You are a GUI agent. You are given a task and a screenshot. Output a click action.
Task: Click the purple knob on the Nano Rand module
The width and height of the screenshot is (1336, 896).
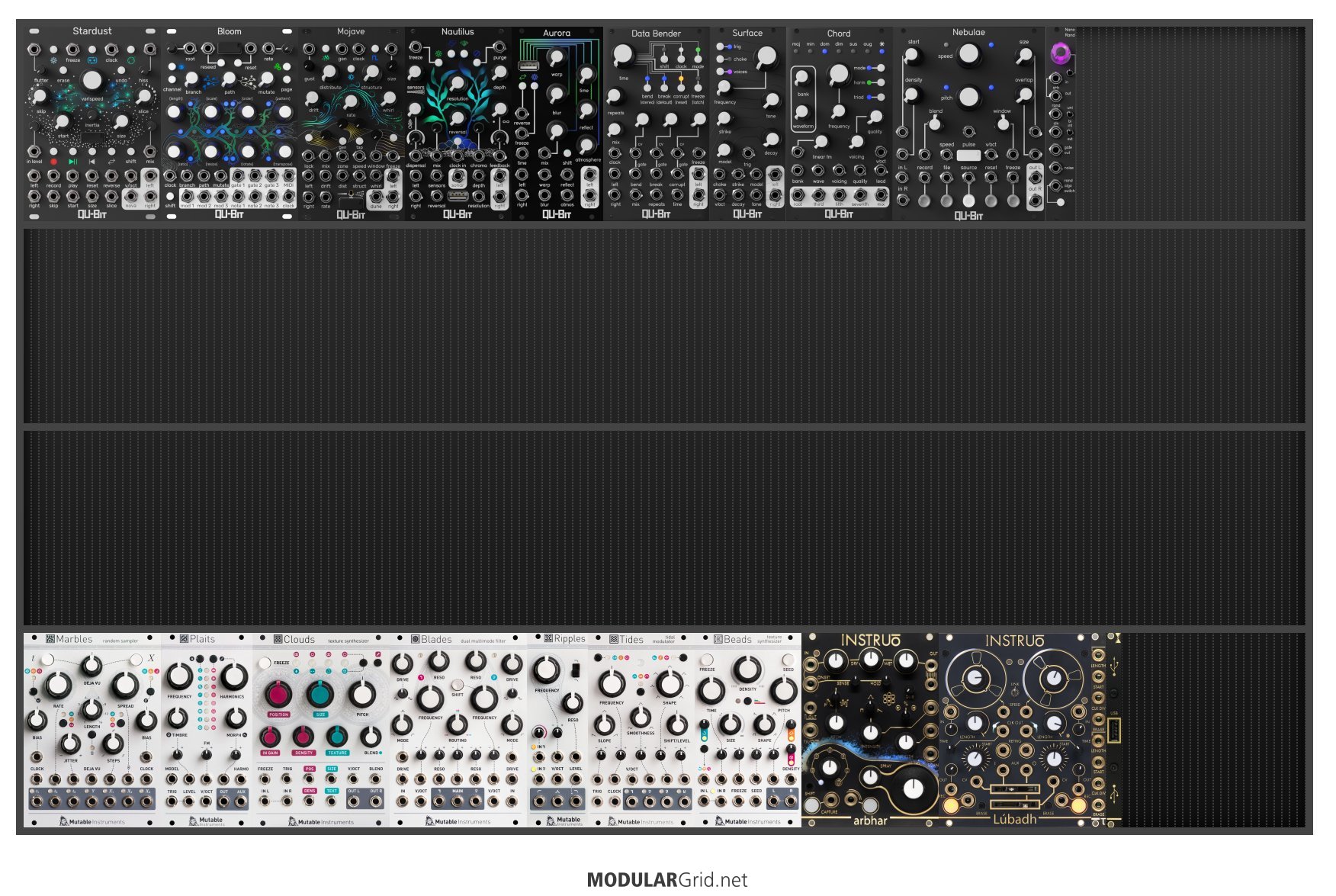(x=1060, y=53)
